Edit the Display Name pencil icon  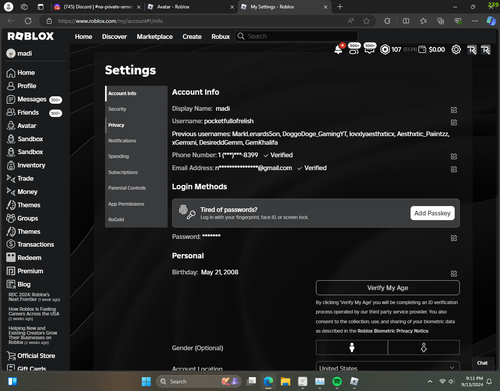tap(454, 110)
